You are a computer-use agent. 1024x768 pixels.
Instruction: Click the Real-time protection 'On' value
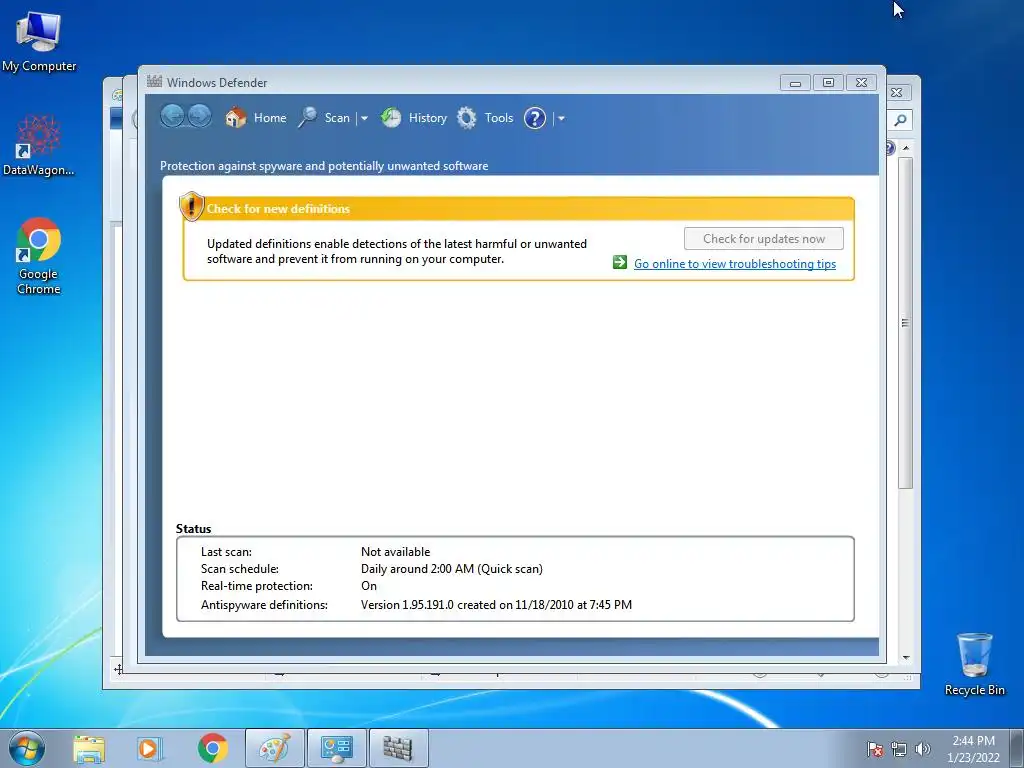368,586
